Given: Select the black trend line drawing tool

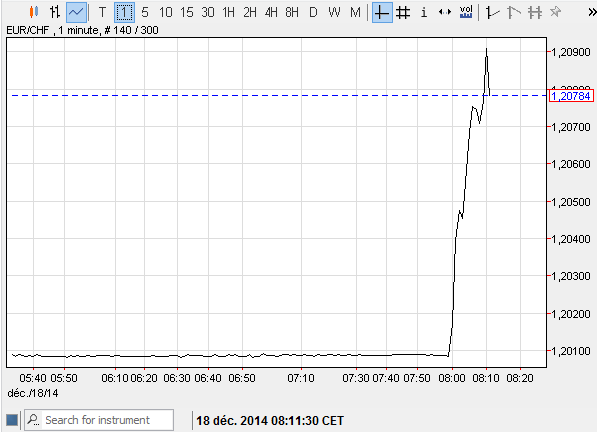Looking at the screenshot, I should (492, 13).
